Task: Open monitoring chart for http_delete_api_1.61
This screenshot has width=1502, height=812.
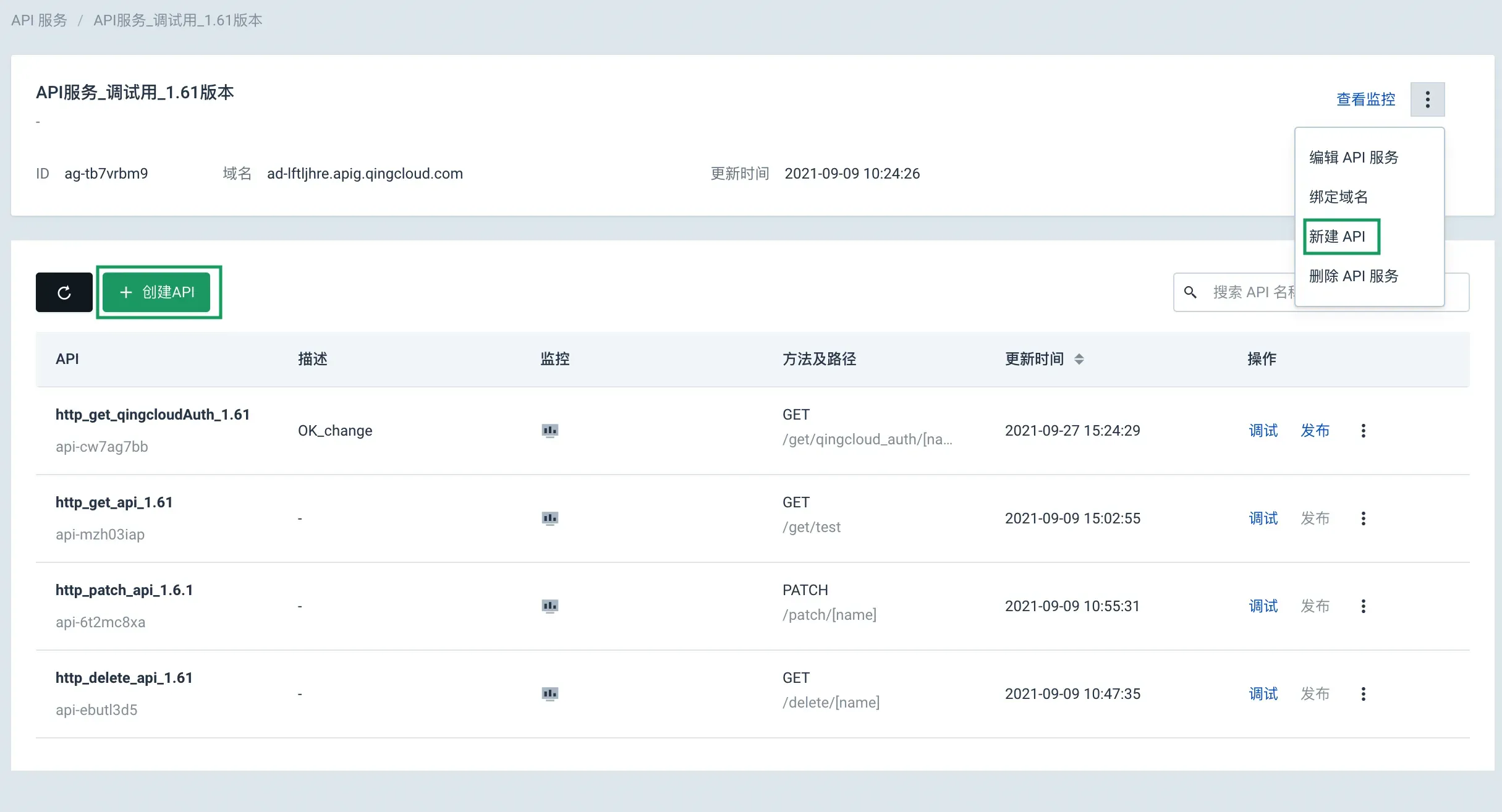Action: point(549,694)
